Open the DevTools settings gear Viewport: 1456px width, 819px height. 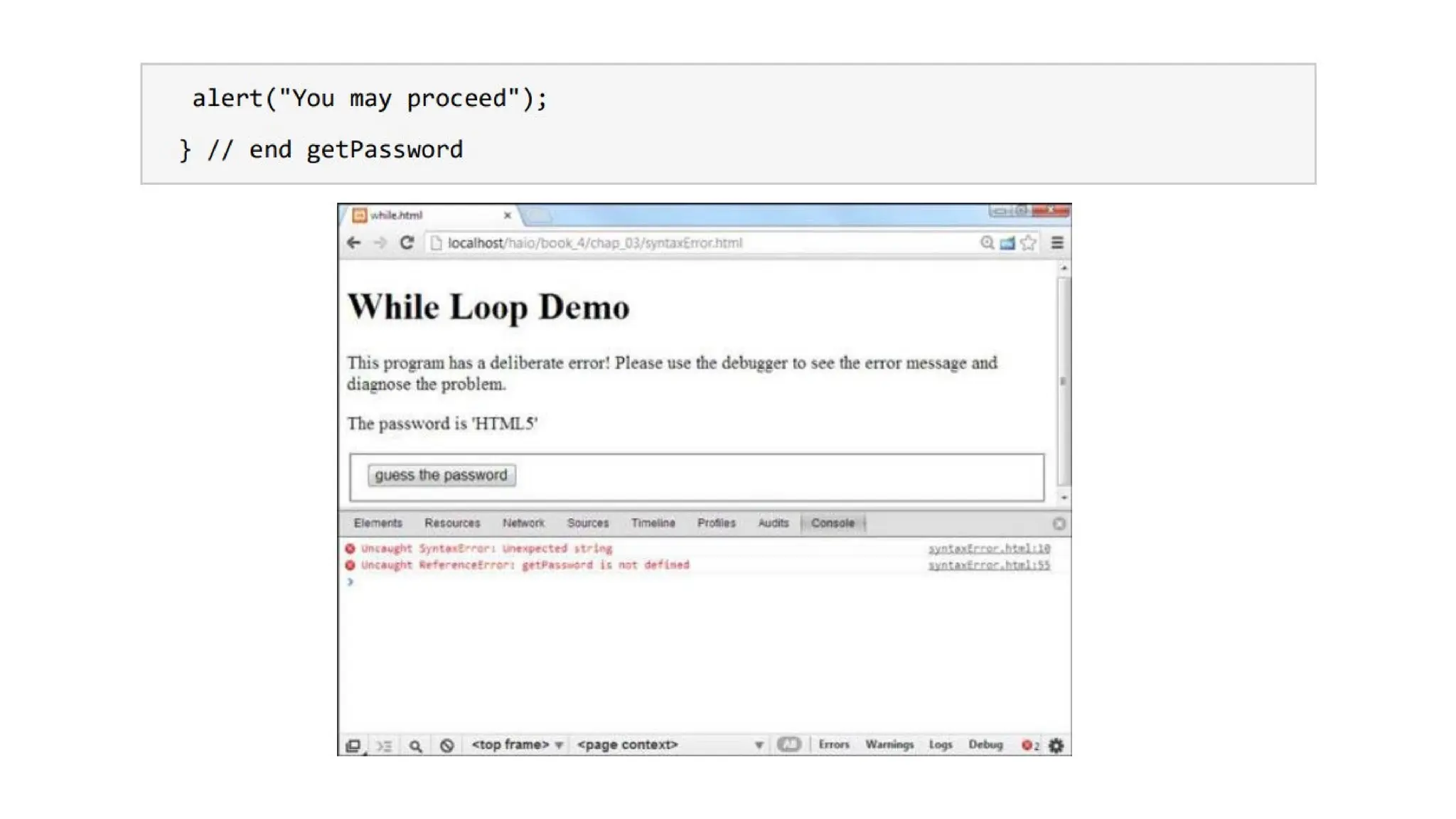coord(1056,745)
